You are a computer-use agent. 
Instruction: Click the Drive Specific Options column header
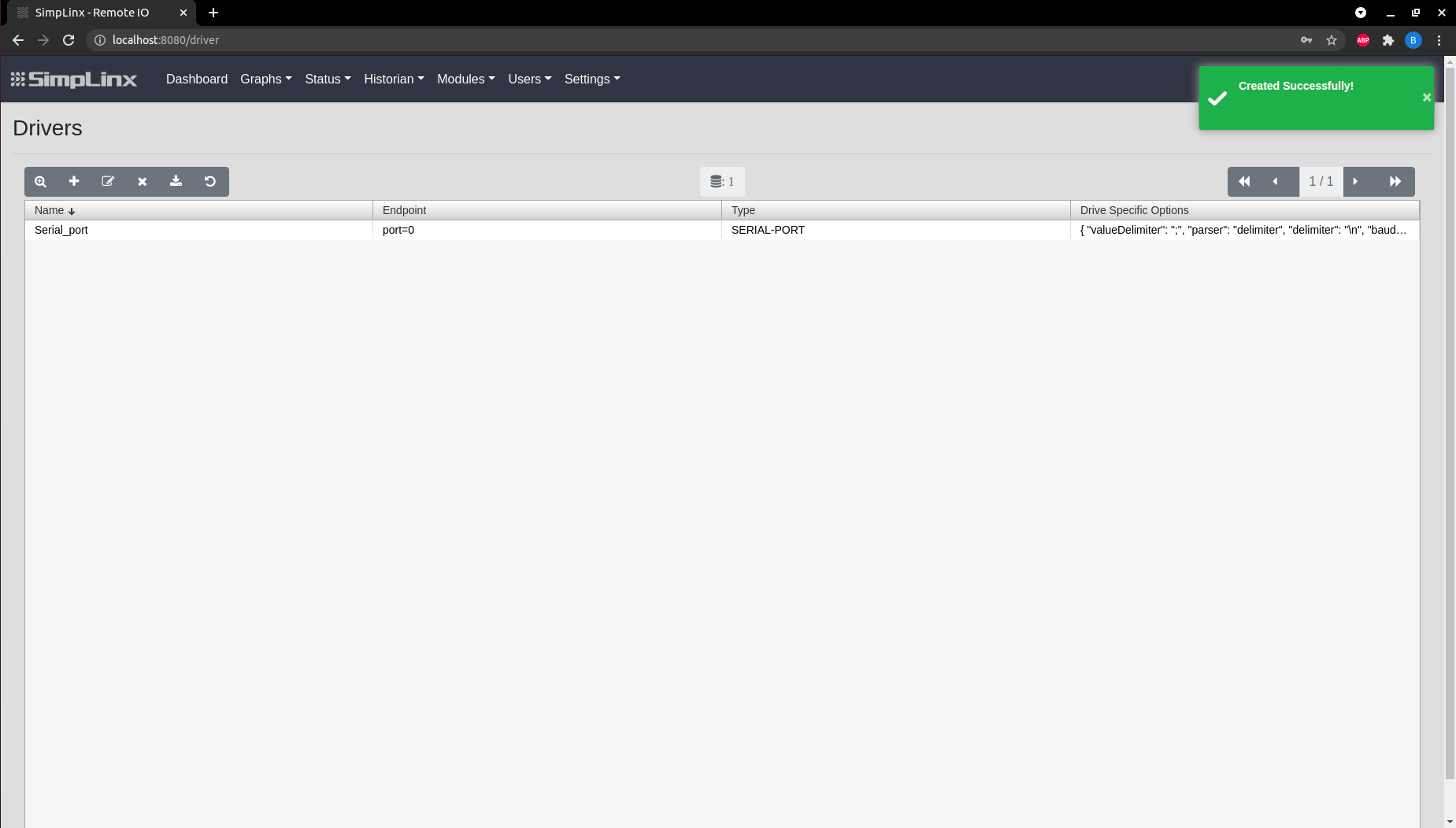[1245, 210]
